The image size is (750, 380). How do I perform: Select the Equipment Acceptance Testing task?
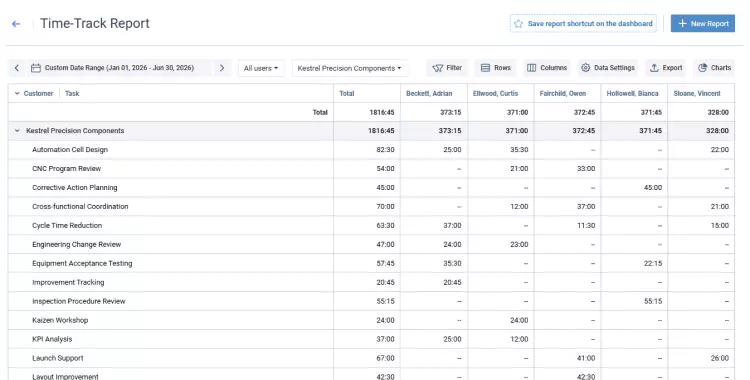(x=82, y=263)
